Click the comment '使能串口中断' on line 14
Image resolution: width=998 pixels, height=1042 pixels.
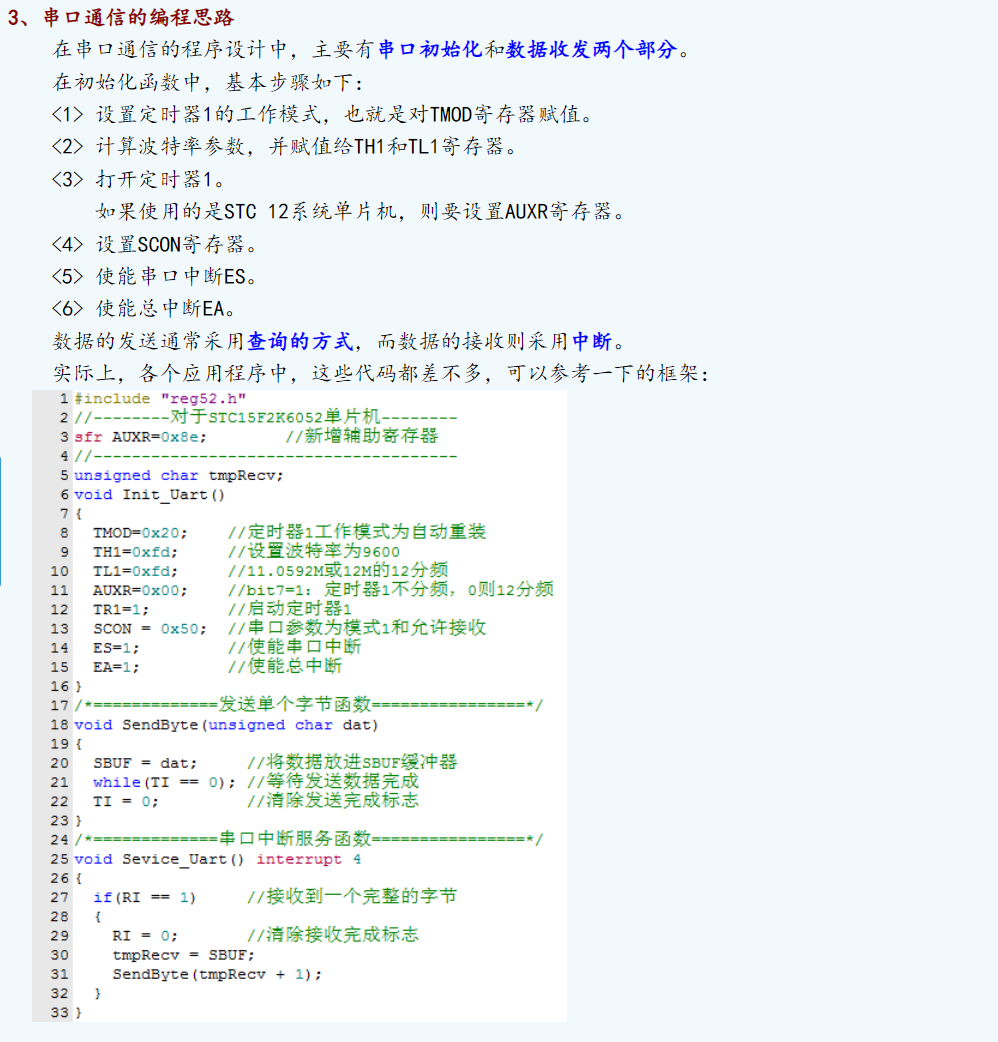(294, 647)
